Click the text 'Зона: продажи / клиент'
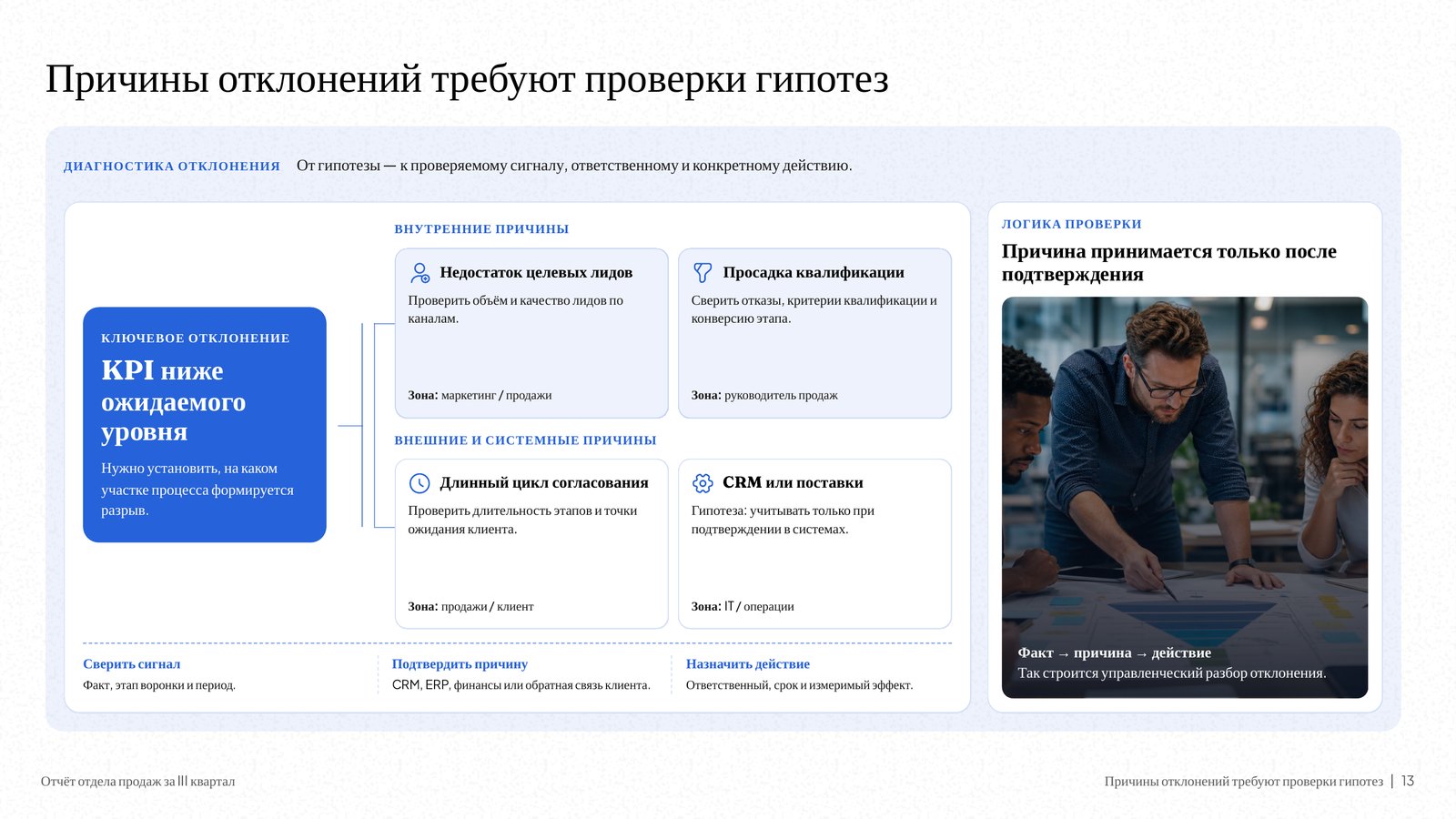This screenshot has height=819, width=1456. [x=470, y=606]
